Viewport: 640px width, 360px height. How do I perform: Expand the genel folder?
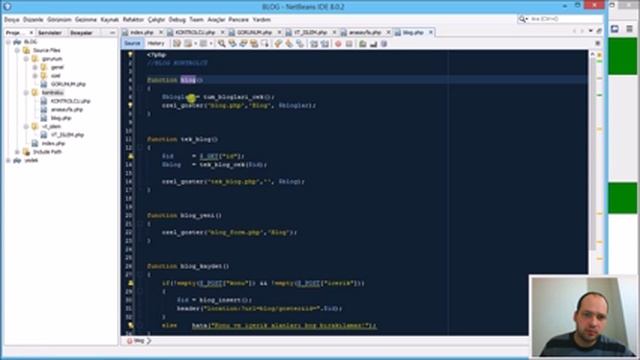click(35, 67)
